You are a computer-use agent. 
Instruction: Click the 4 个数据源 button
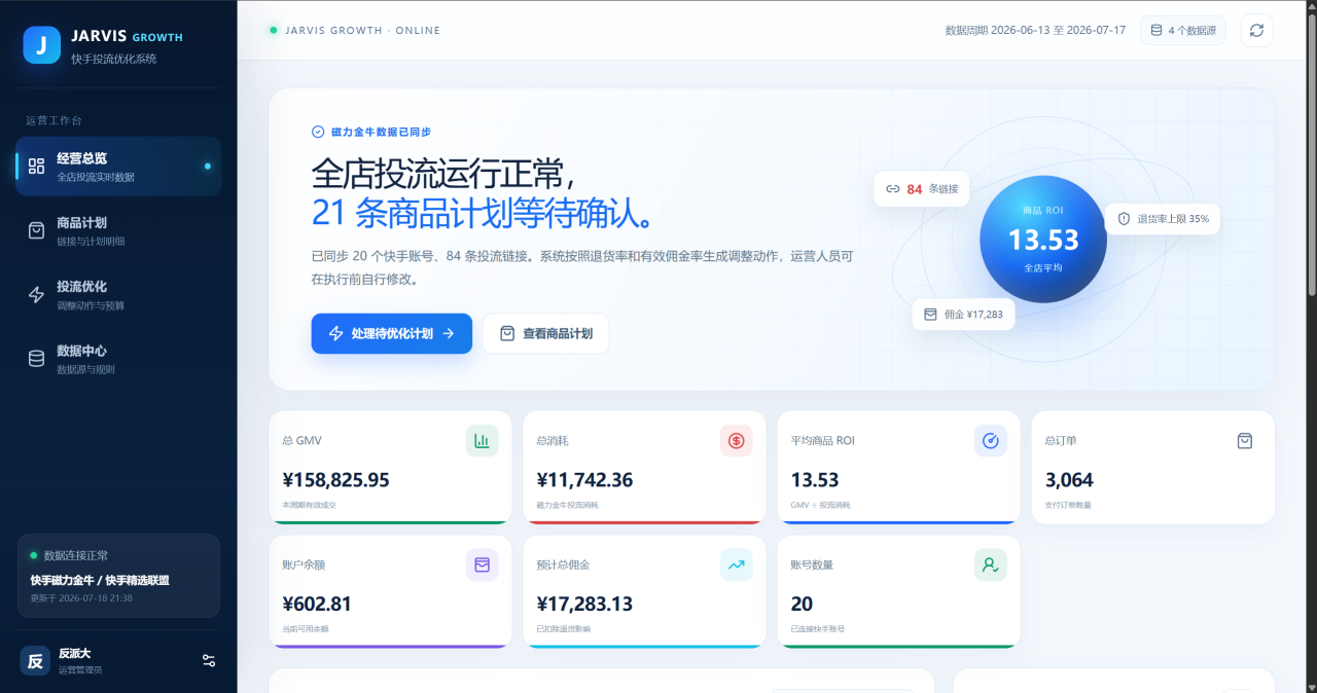click(x=1183, y=30)
